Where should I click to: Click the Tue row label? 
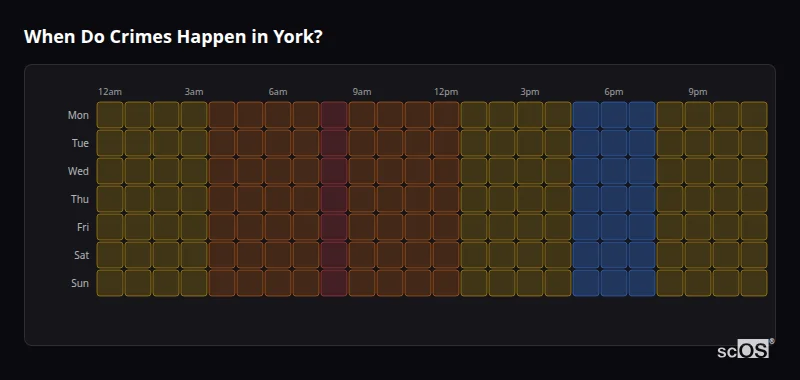pos(80,143)
